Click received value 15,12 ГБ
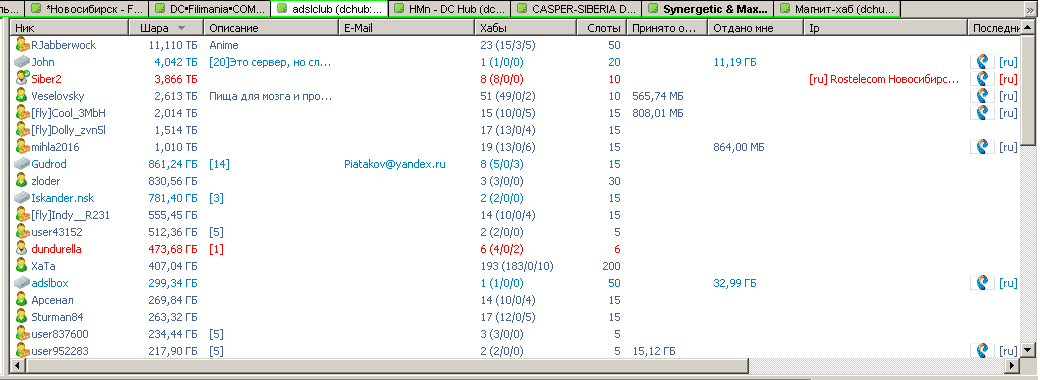Viewport: 1040px width, 380px height. coord(655,351)
